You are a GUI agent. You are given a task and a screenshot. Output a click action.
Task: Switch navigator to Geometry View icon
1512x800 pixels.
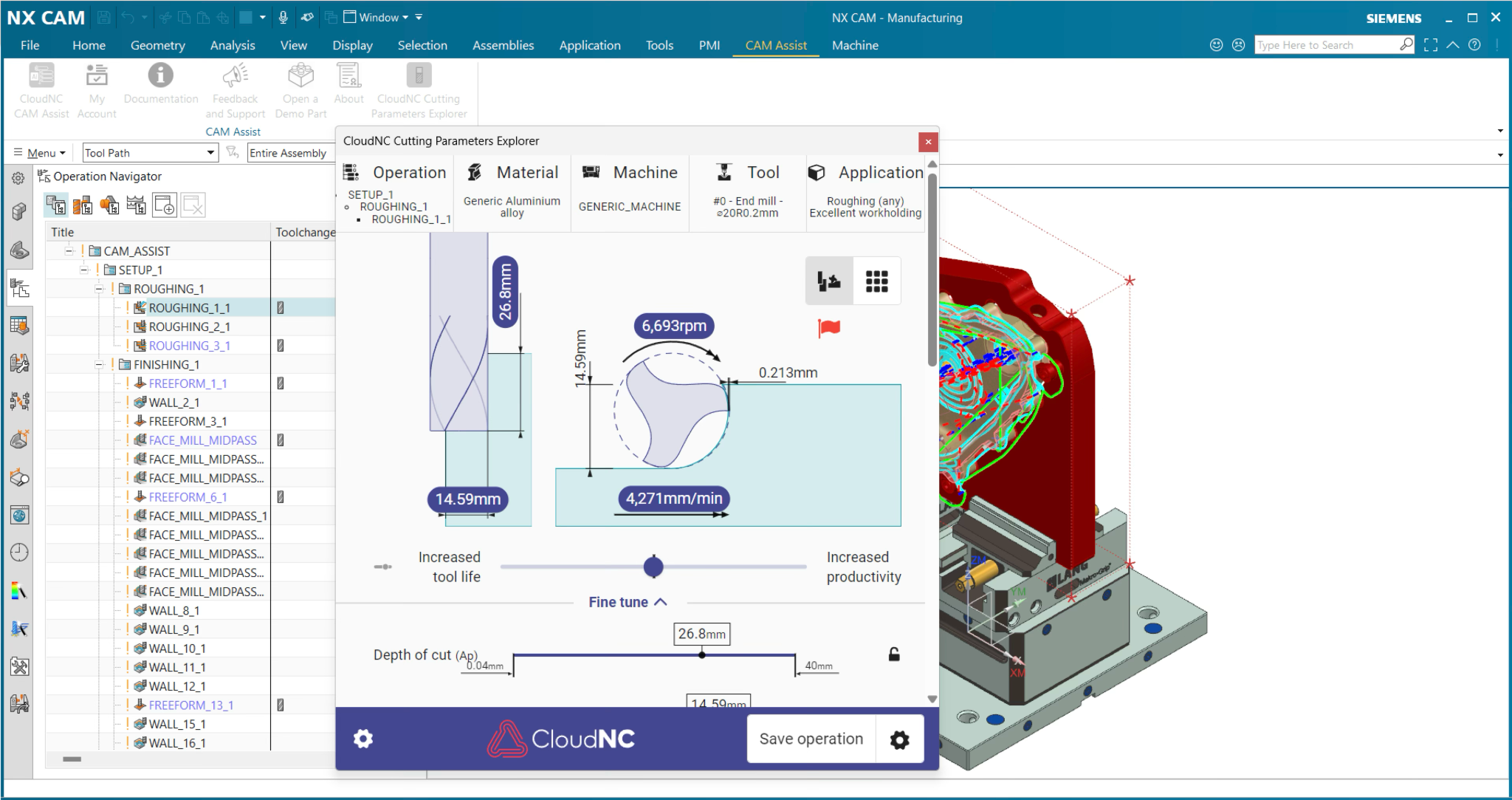tap(109, 205)
